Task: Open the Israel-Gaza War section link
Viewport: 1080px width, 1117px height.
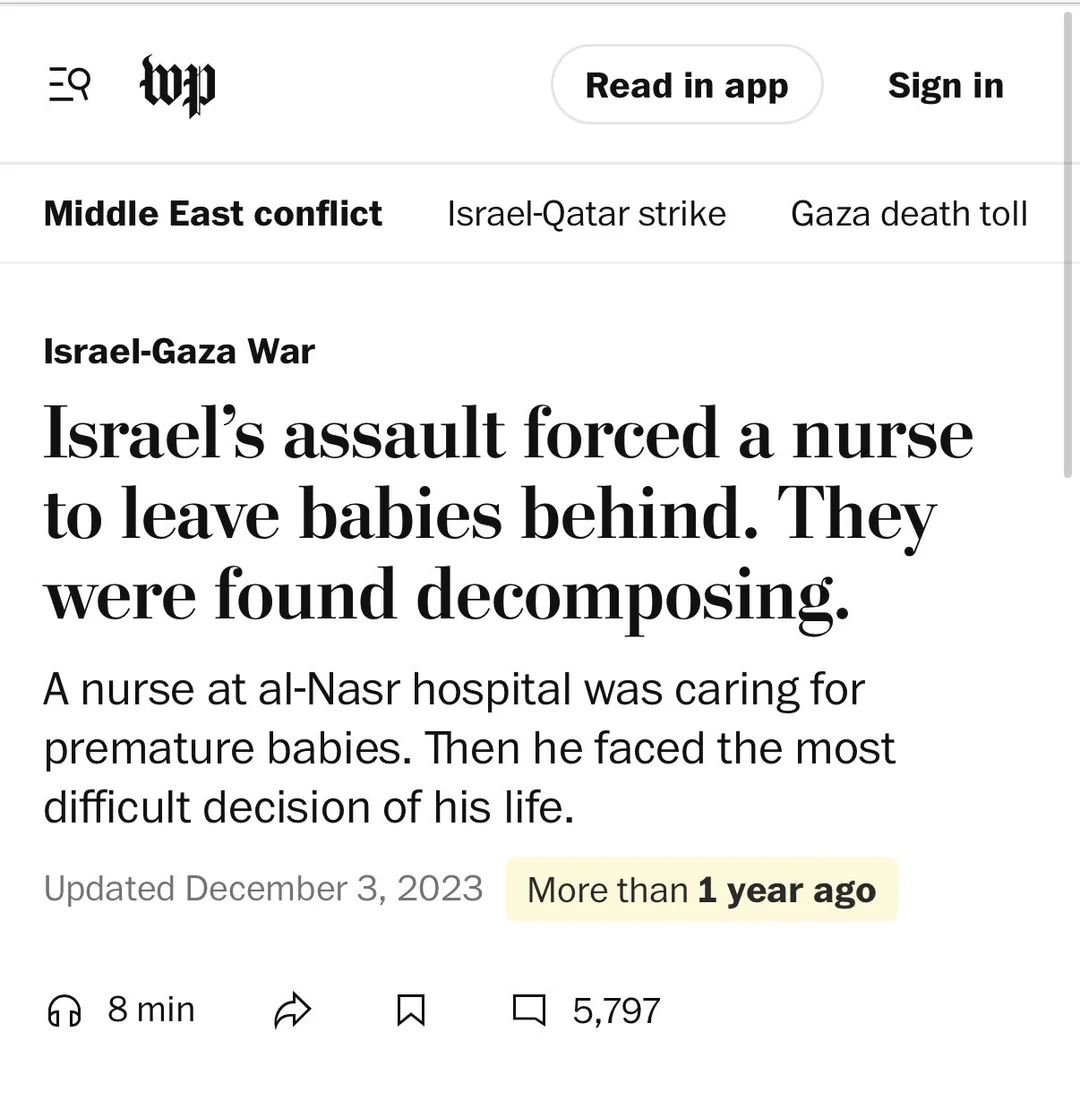Action: point(180,351)
